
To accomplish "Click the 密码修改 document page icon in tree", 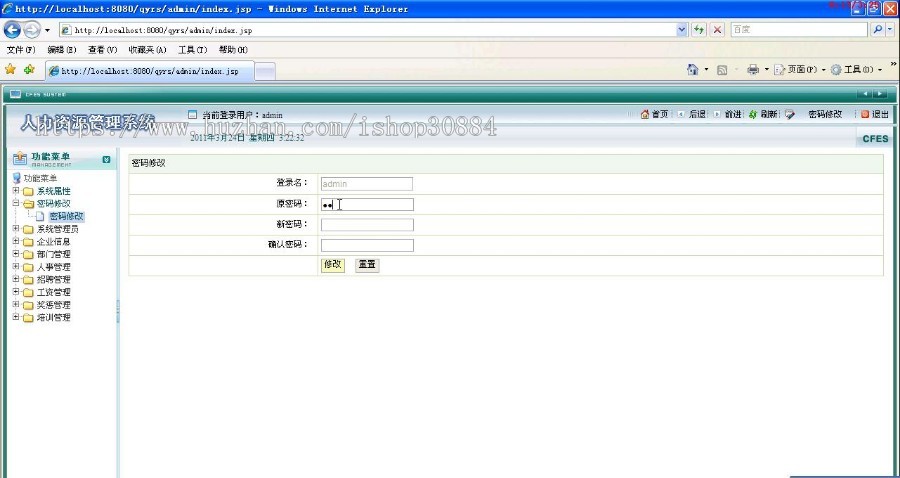I will tap(40, 216).
